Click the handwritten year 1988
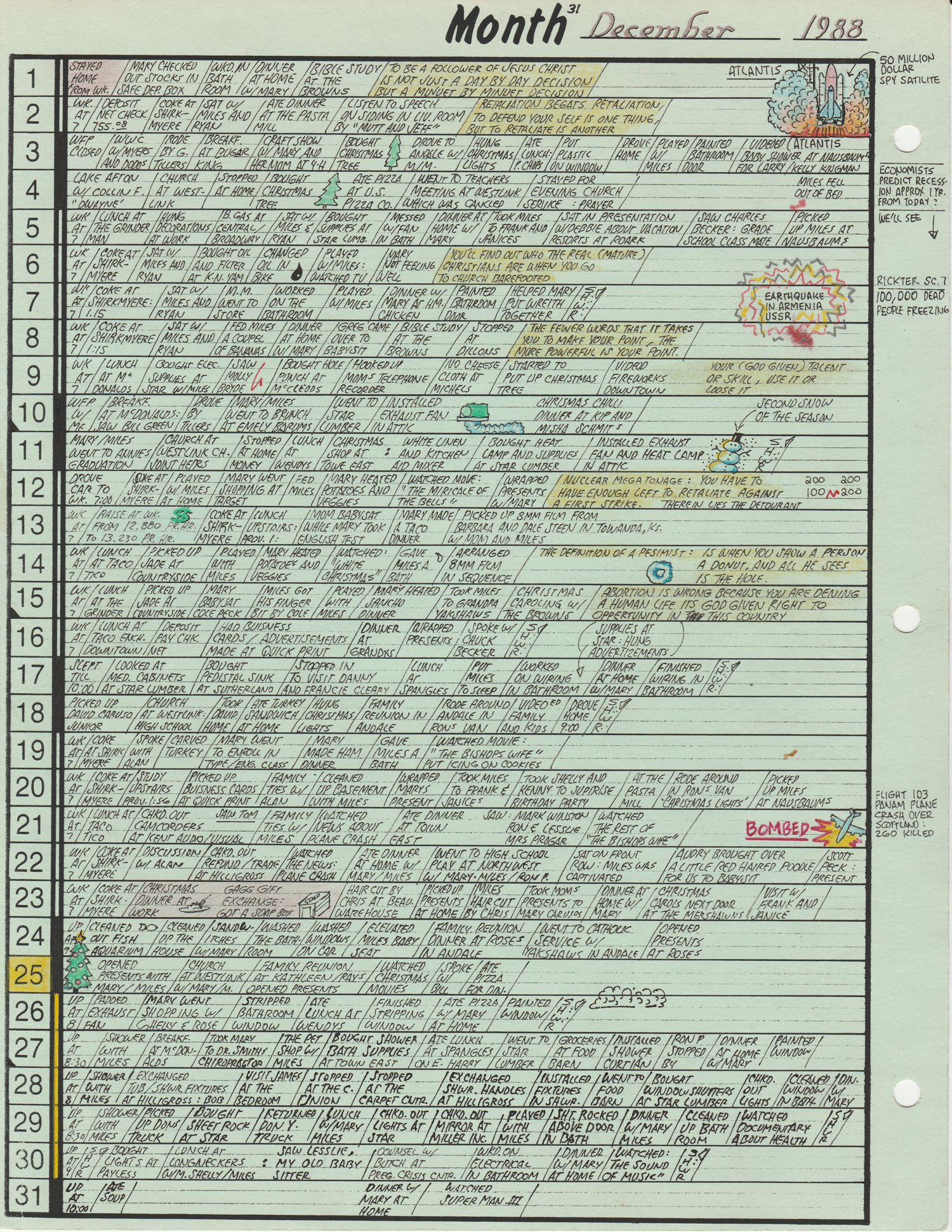The height and width of the screenshot is (1232, 952). point(833,29)
